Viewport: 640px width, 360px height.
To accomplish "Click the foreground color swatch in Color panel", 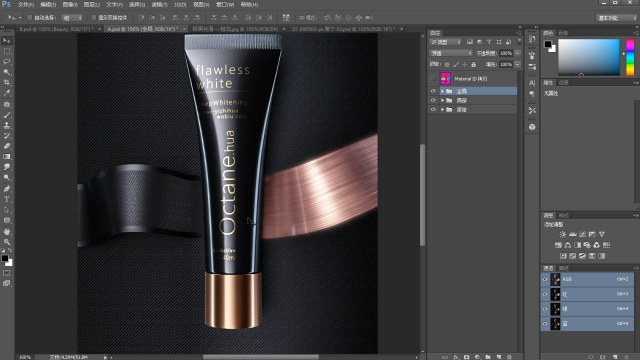I will tap(548, 44).
